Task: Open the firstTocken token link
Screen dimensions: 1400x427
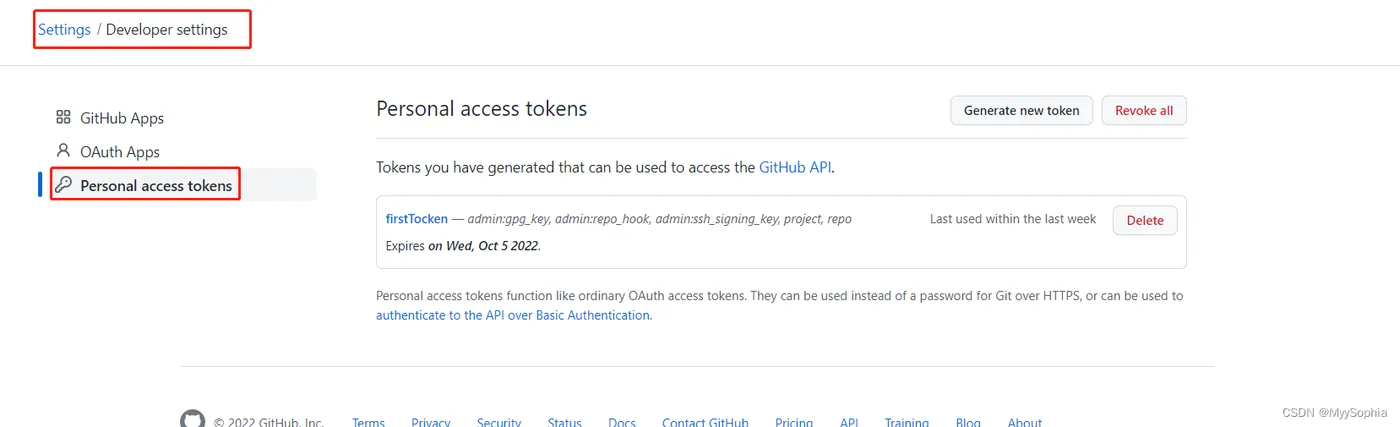Action: [416, 219]
